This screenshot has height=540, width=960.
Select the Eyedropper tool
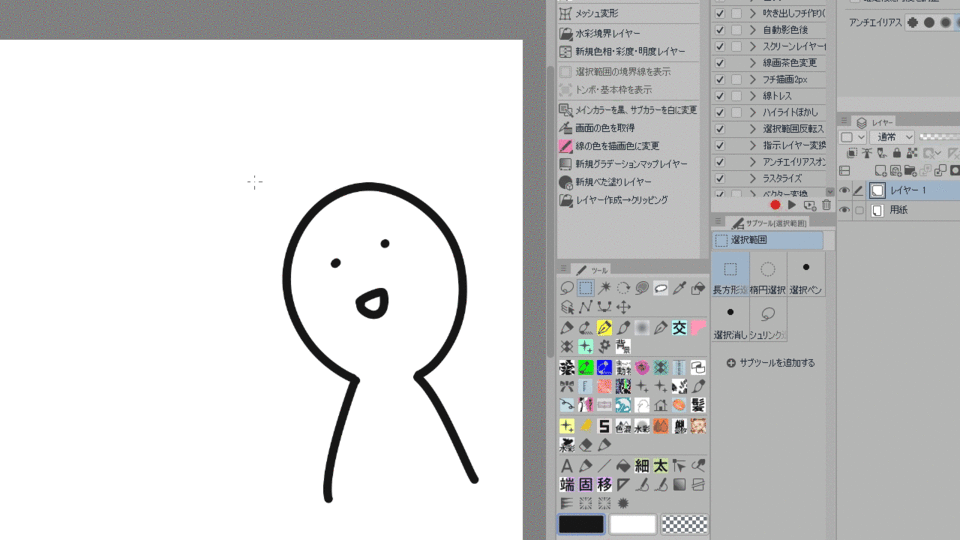tap(680, 288)
